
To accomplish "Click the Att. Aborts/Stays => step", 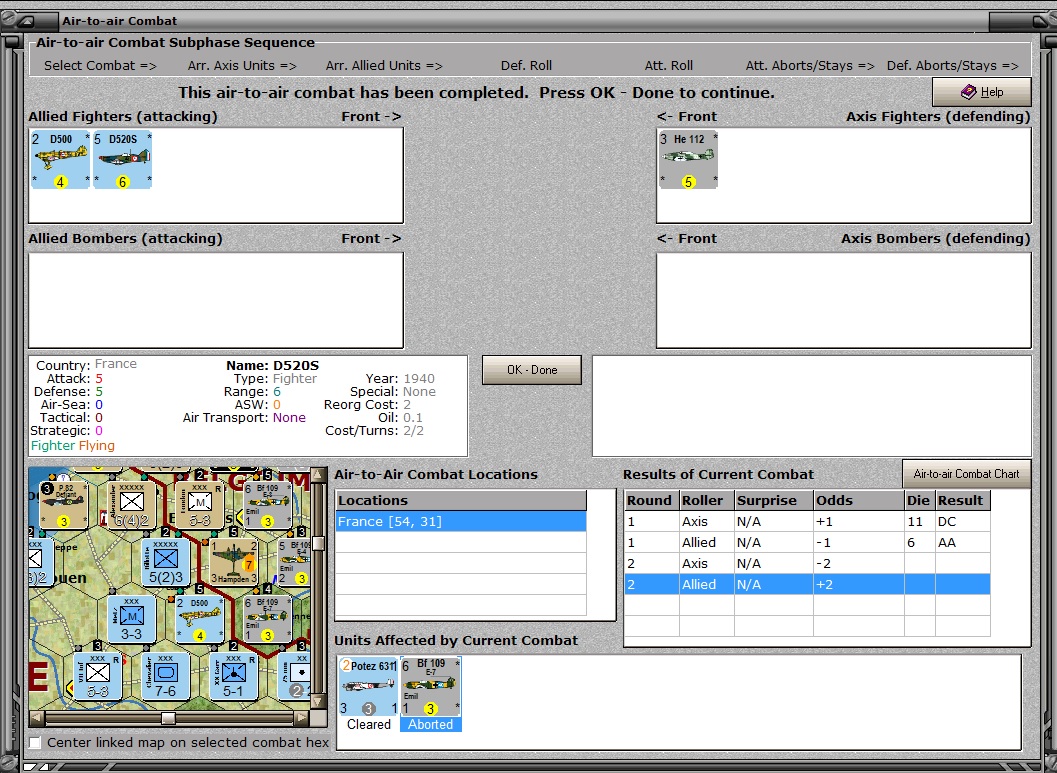I will [810, 65].
